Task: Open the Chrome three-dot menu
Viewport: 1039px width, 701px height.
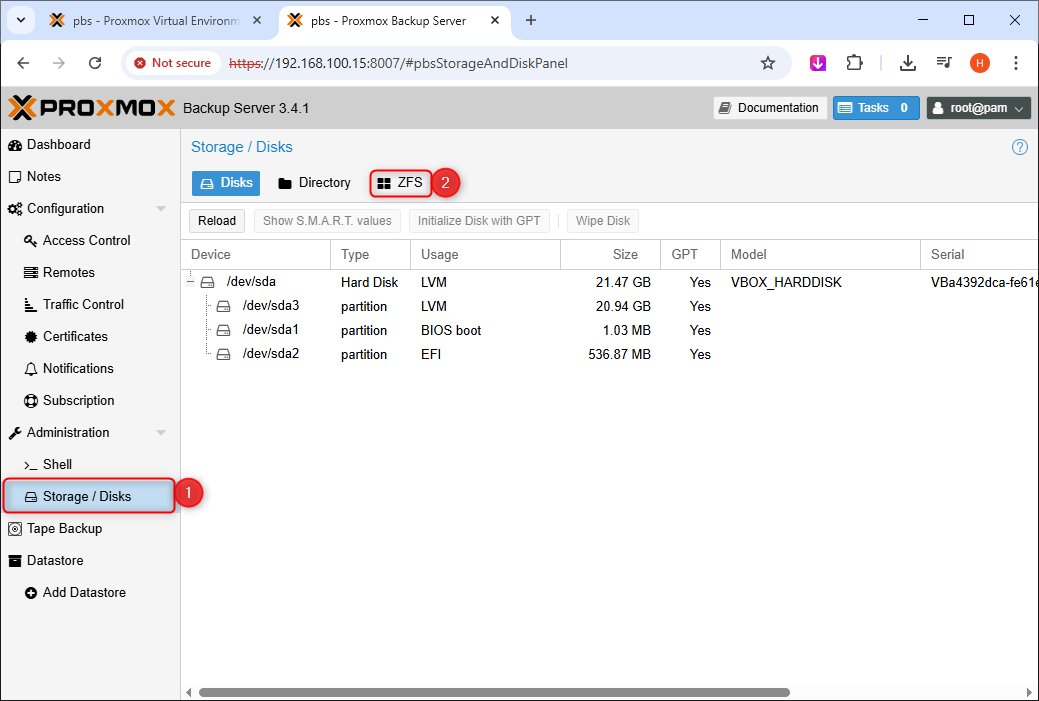Action: pos(1016,63)
